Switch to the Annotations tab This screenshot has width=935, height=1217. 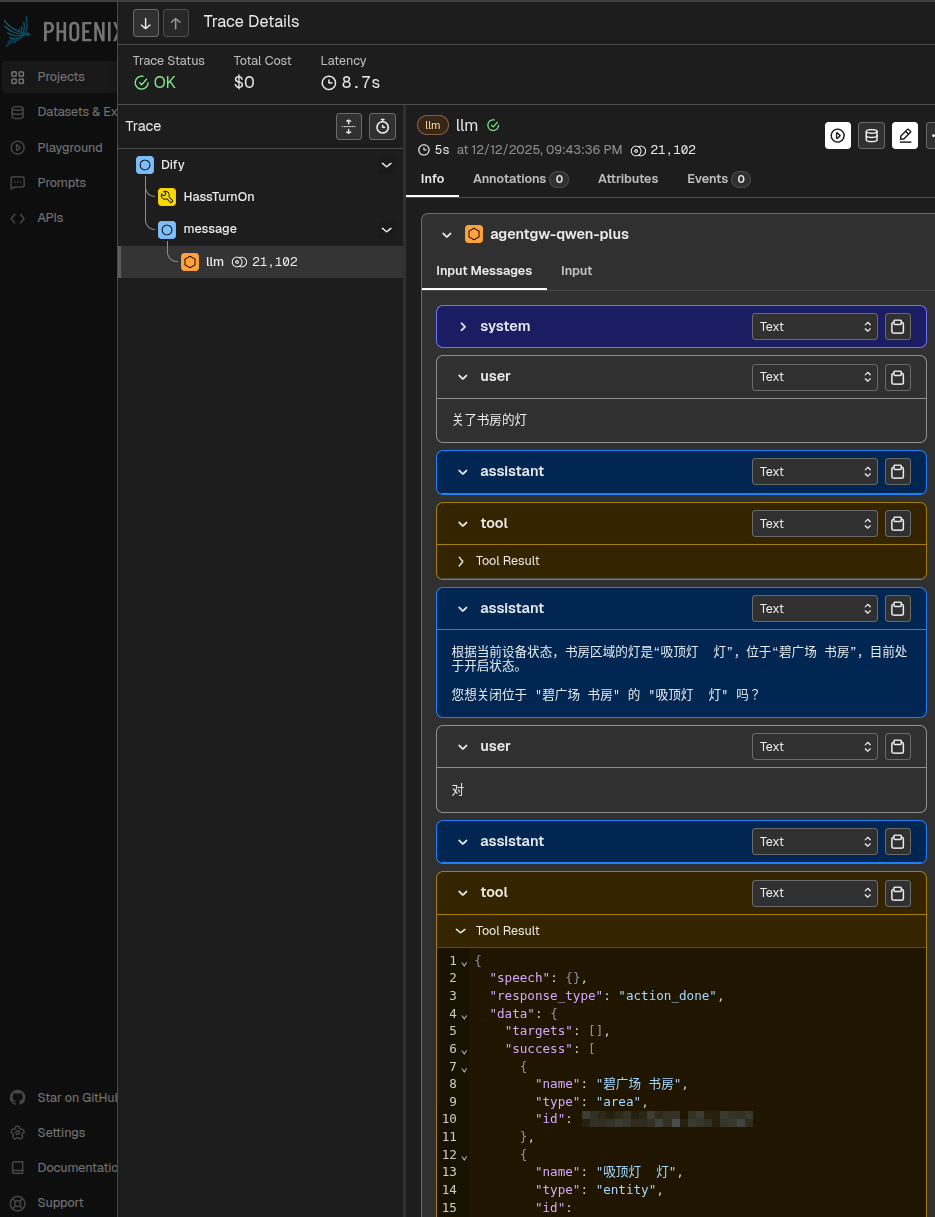519,179
